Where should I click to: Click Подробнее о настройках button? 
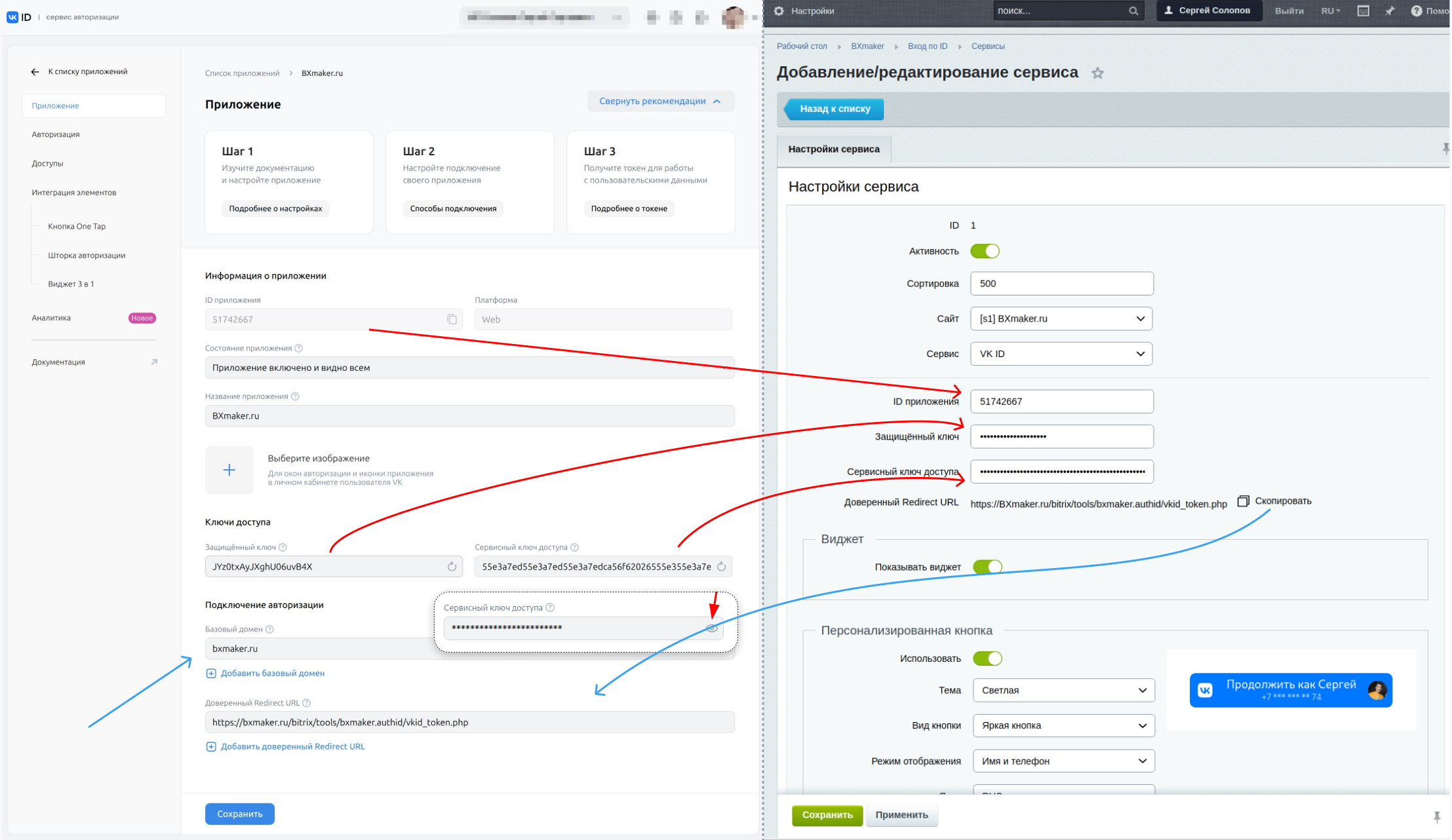[275, 208]
